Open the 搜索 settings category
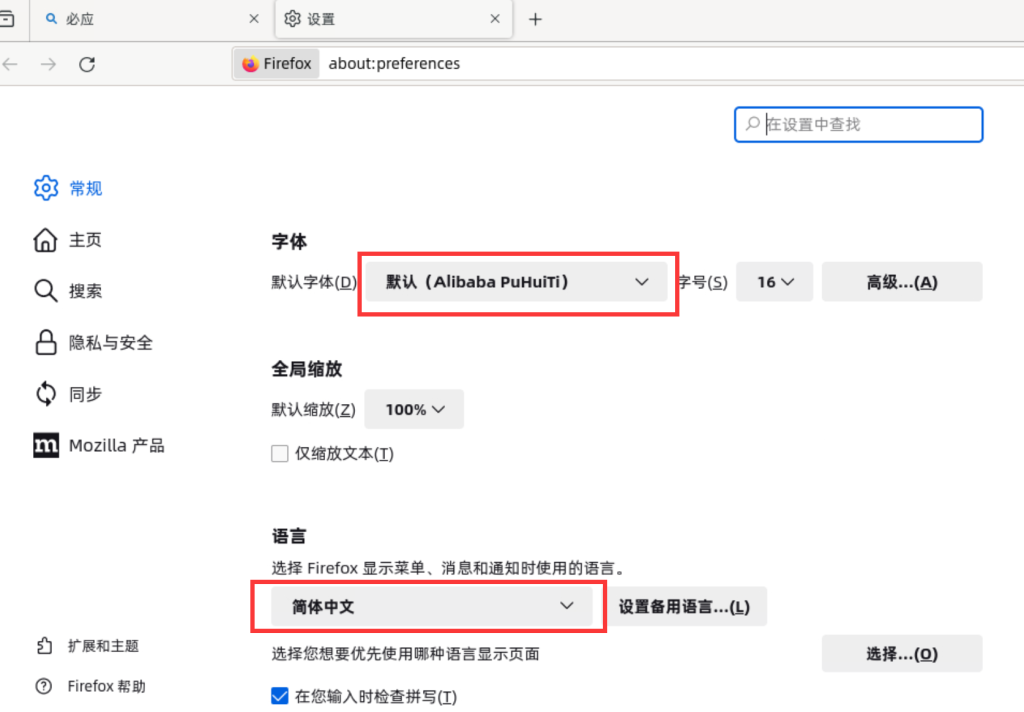 tap(68, 291)
